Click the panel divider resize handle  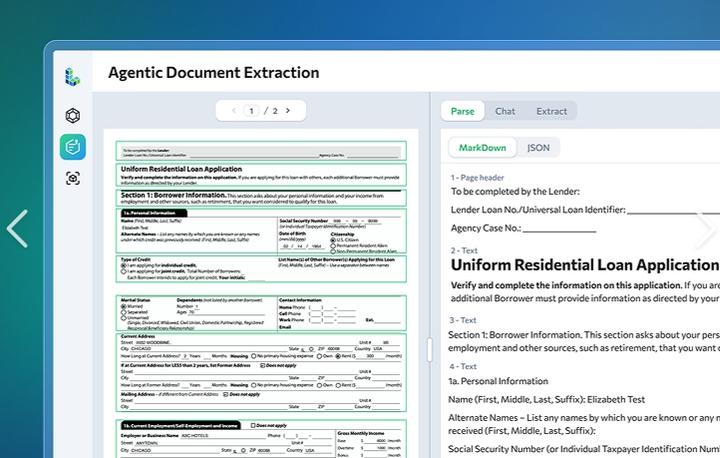pos(429,350)
